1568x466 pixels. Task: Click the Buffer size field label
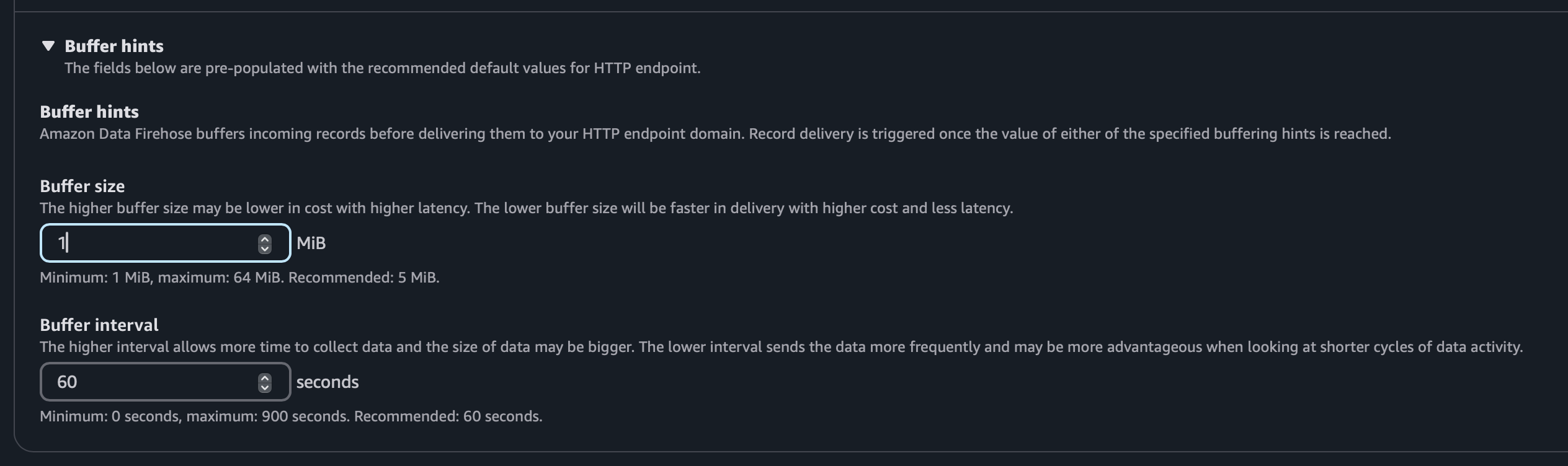[x=82, y=186]
